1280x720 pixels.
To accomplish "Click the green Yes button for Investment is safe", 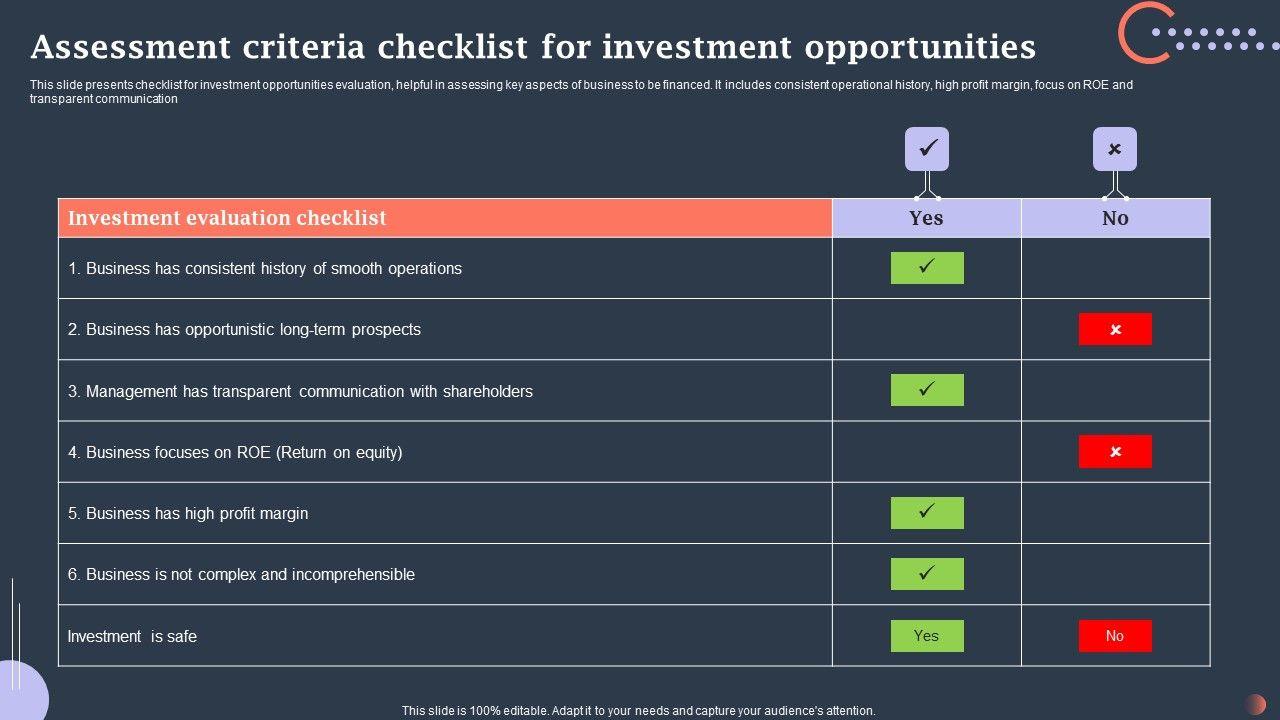I will [x=927, y=636].
